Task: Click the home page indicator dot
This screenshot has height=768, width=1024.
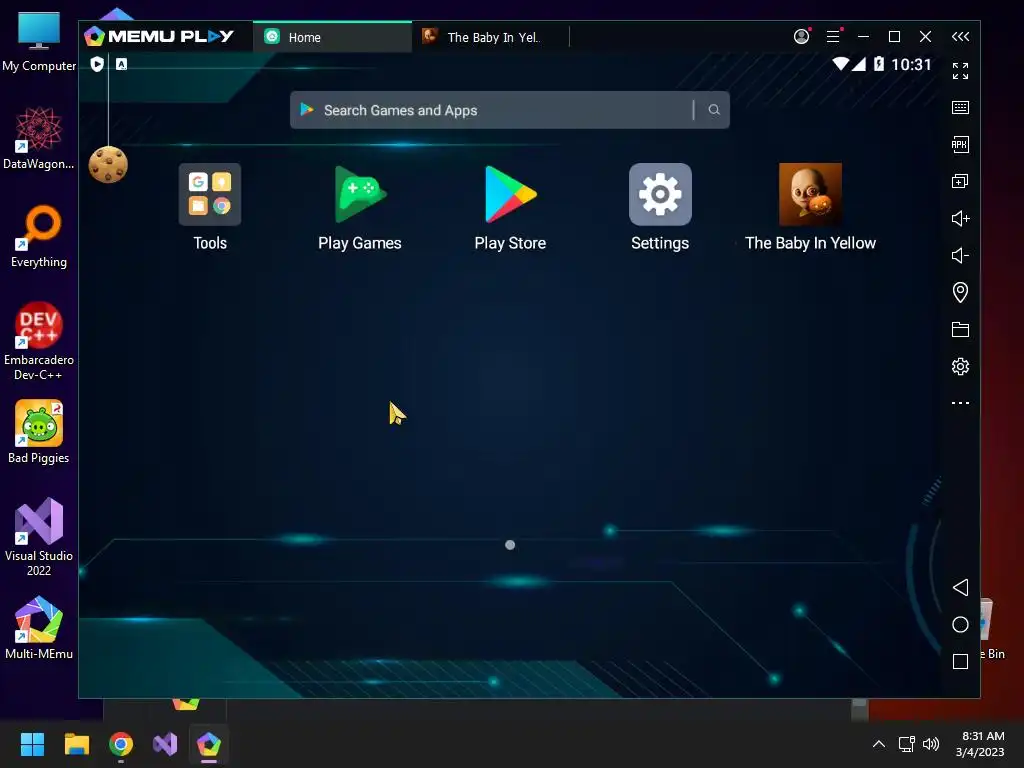Action: click(510, 545)
